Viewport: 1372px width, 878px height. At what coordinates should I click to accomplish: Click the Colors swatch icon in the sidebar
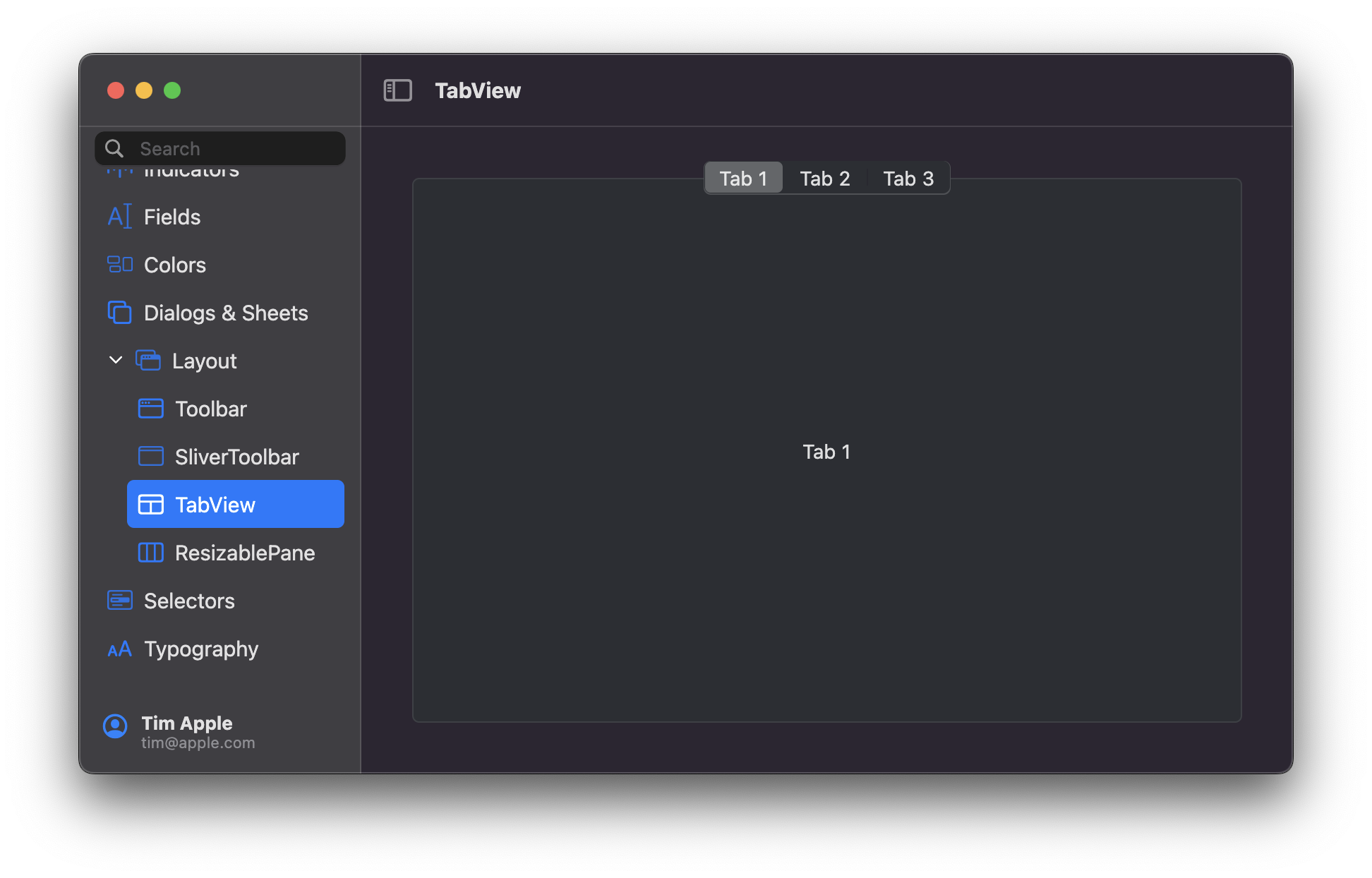click(119, 265)
